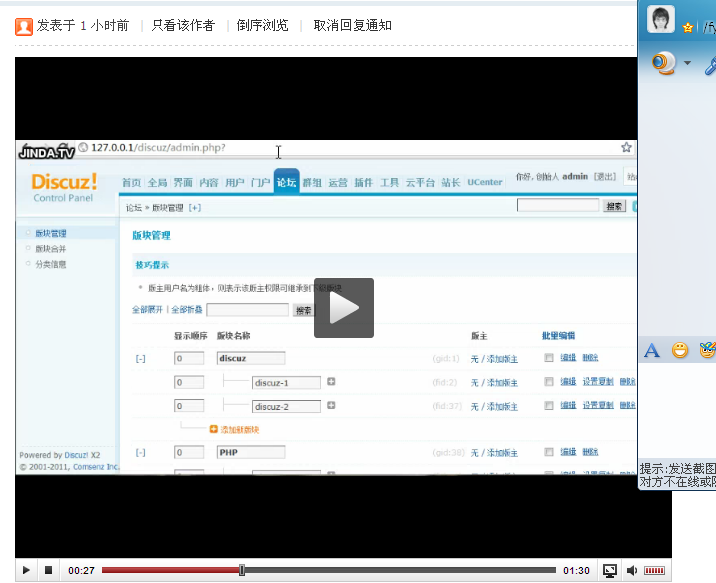
Task: Click the top-right admin search field
Action: (x=558, y=205)
